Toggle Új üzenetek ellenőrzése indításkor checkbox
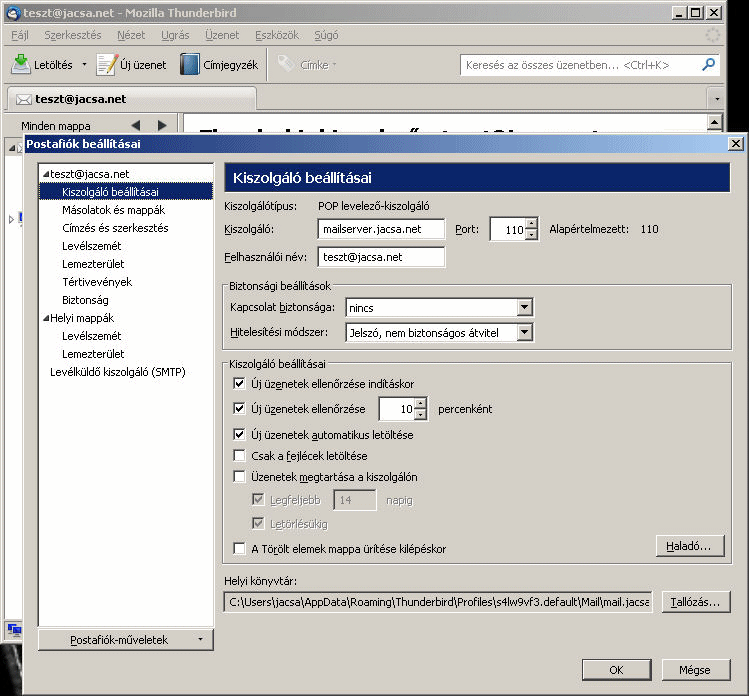749x696 pixels. click(x=239, y=383)
